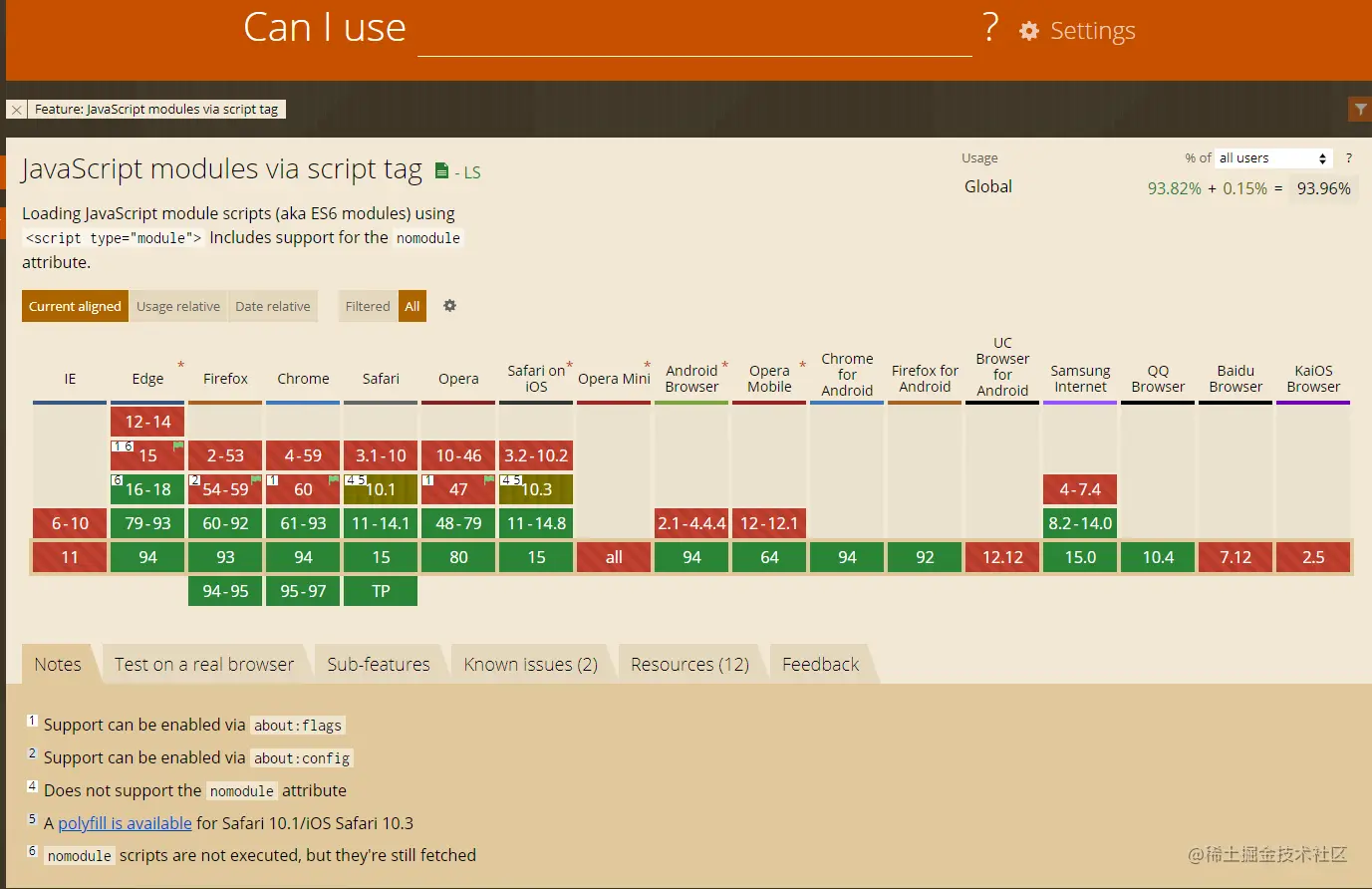This screenshot has width=1372, height=889.
Task: Select the Chrome 95-97 cell
Action: point(303,591)
